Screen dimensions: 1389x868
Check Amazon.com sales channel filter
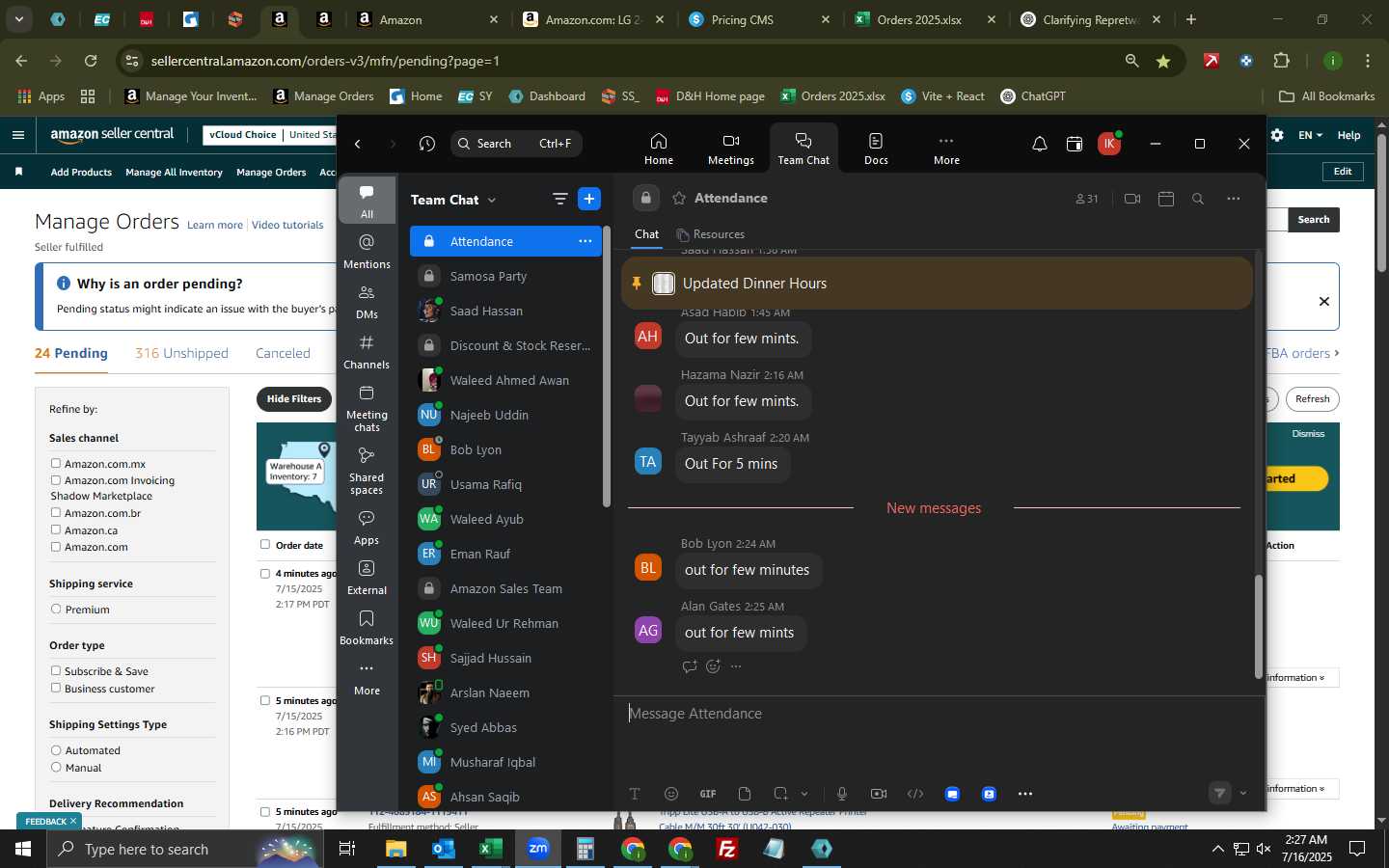pyautogui.click(x=56, y=546)
